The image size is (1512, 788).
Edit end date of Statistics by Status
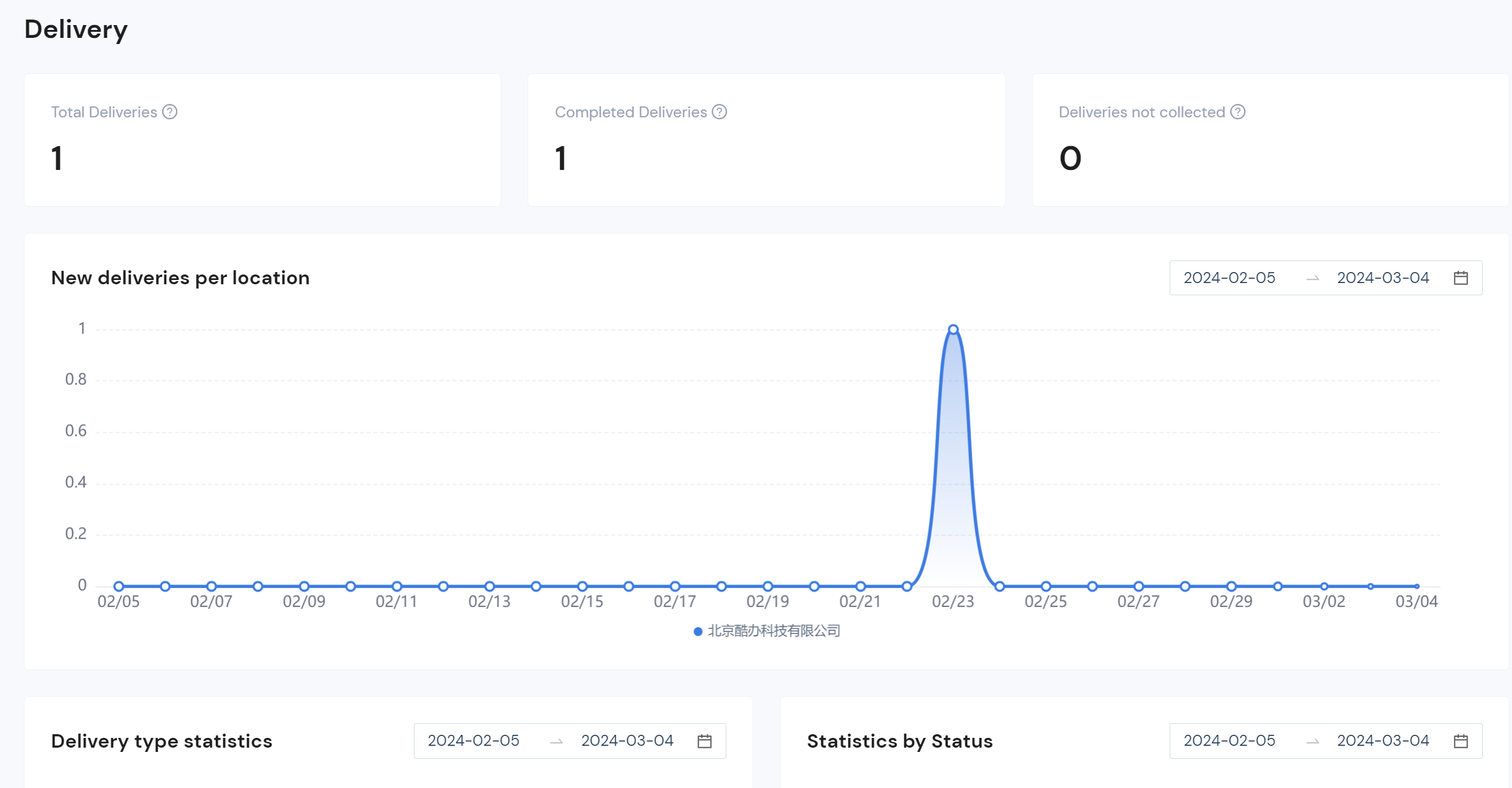[1383, 741]
